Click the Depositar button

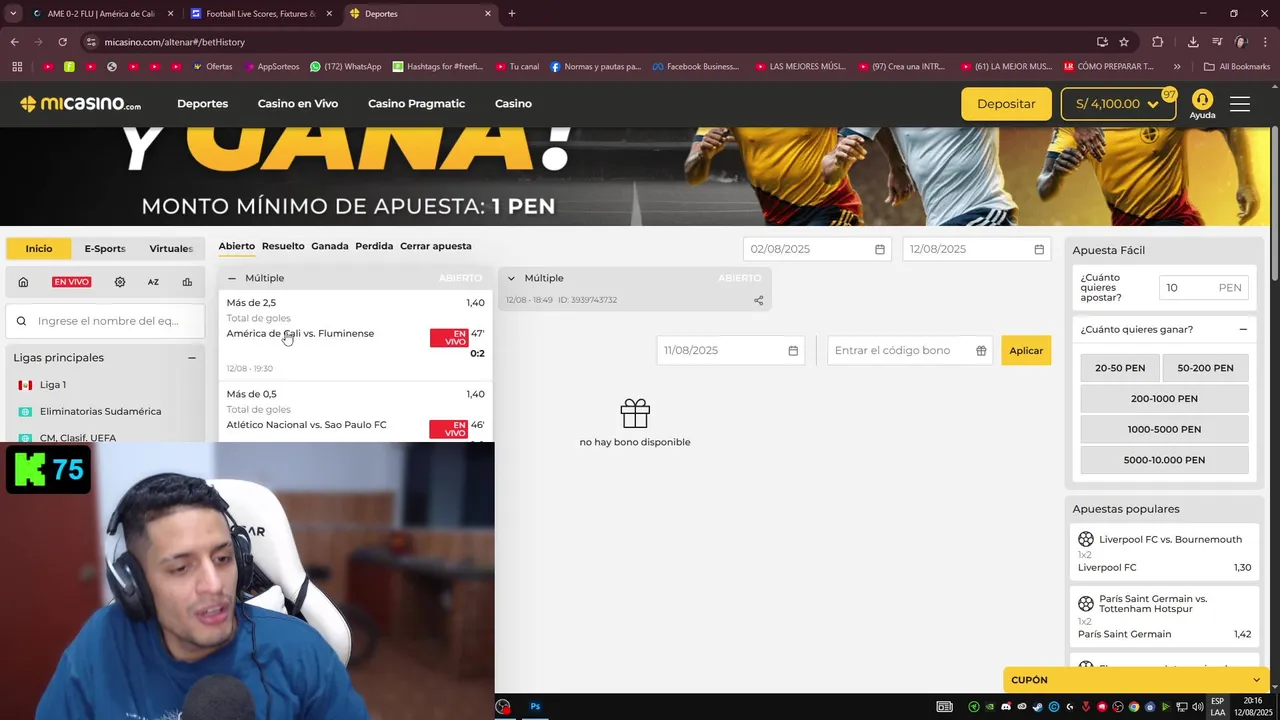click(x=1006, y=104)
